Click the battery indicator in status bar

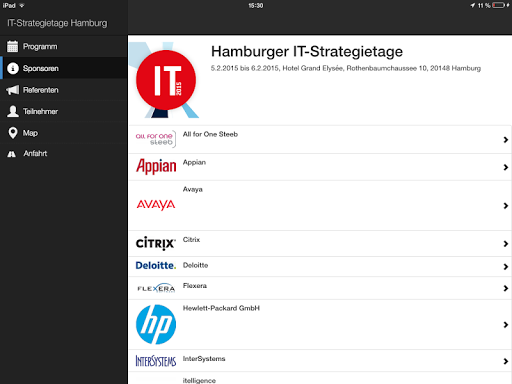[499, 5]
